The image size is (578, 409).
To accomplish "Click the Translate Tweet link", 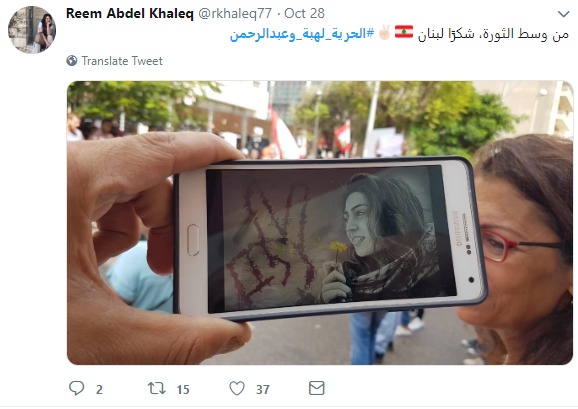I will pos(122,61).
